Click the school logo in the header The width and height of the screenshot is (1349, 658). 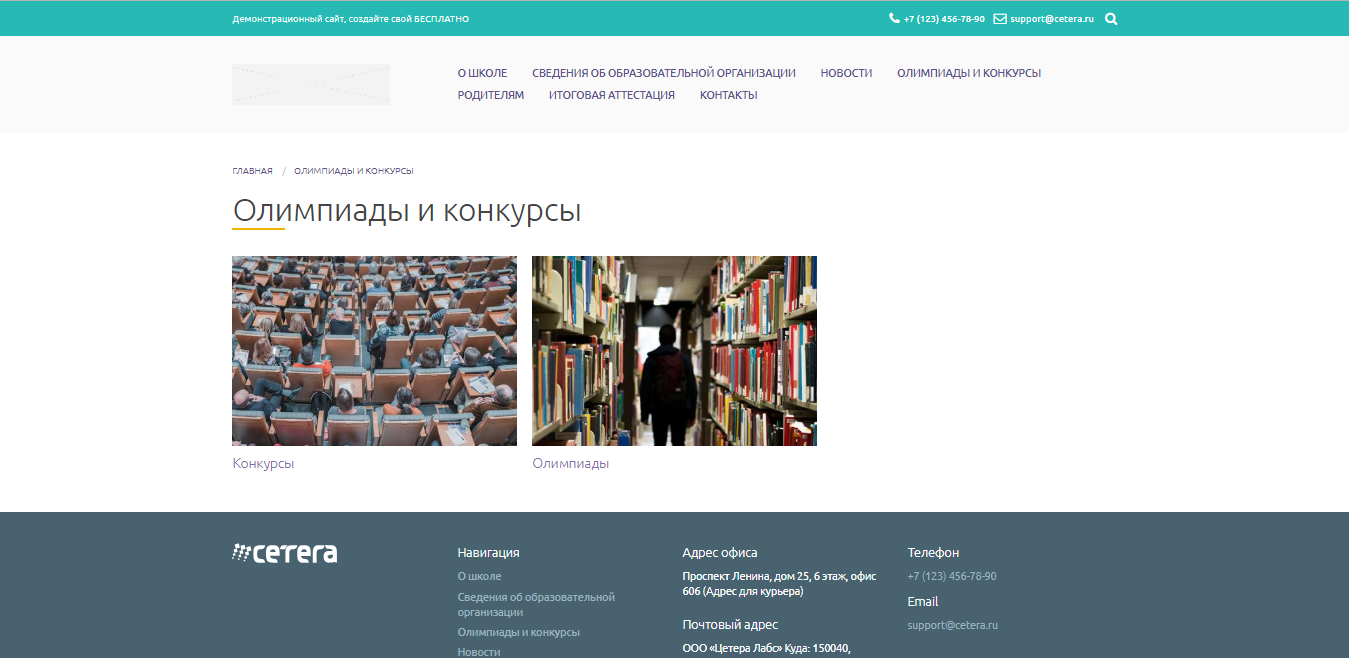pyautogui.click(x=310, y=84)
